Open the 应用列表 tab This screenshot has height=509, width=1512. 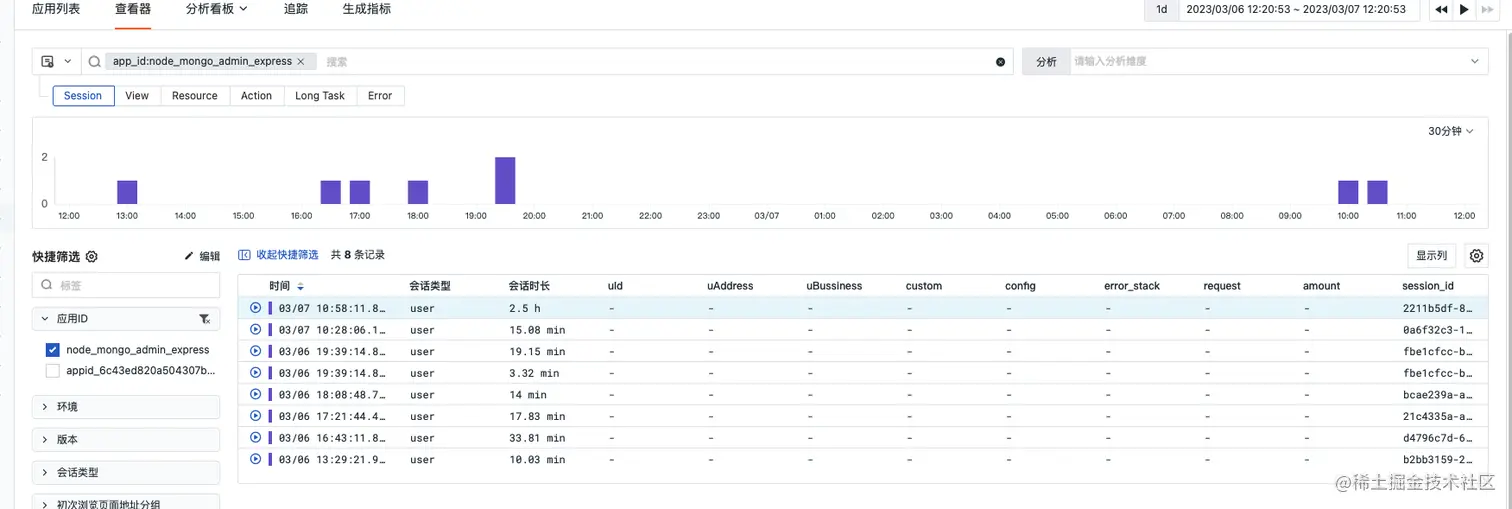[56, 9]
